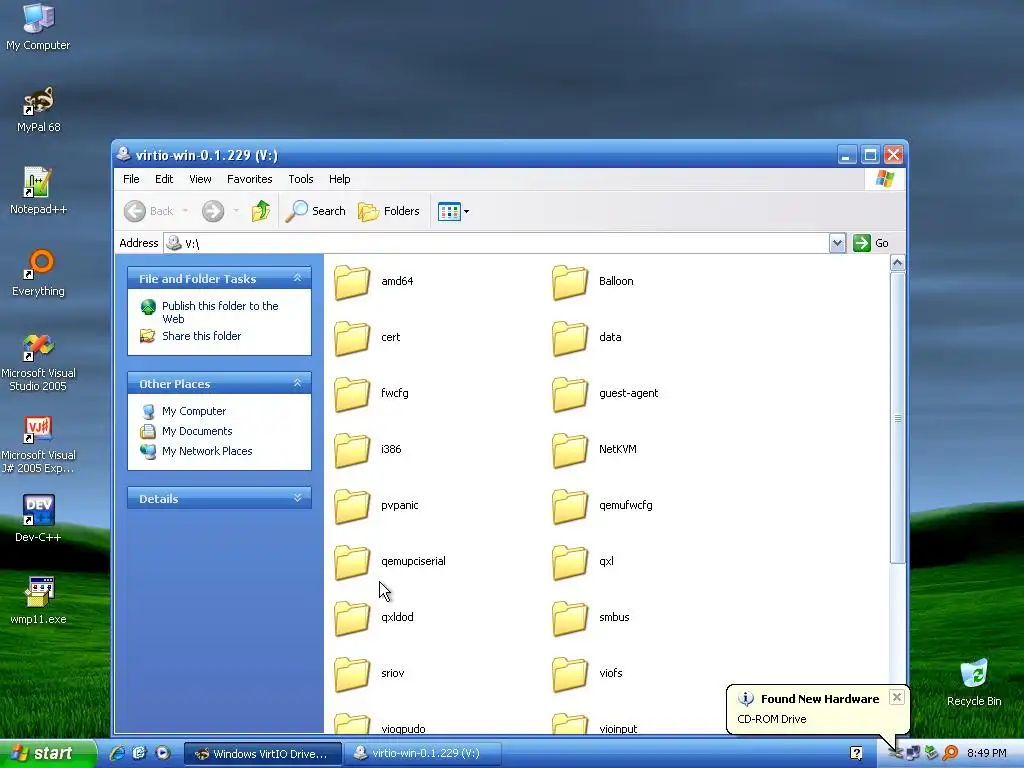Select the qxldod folder icon

(352, 618)
